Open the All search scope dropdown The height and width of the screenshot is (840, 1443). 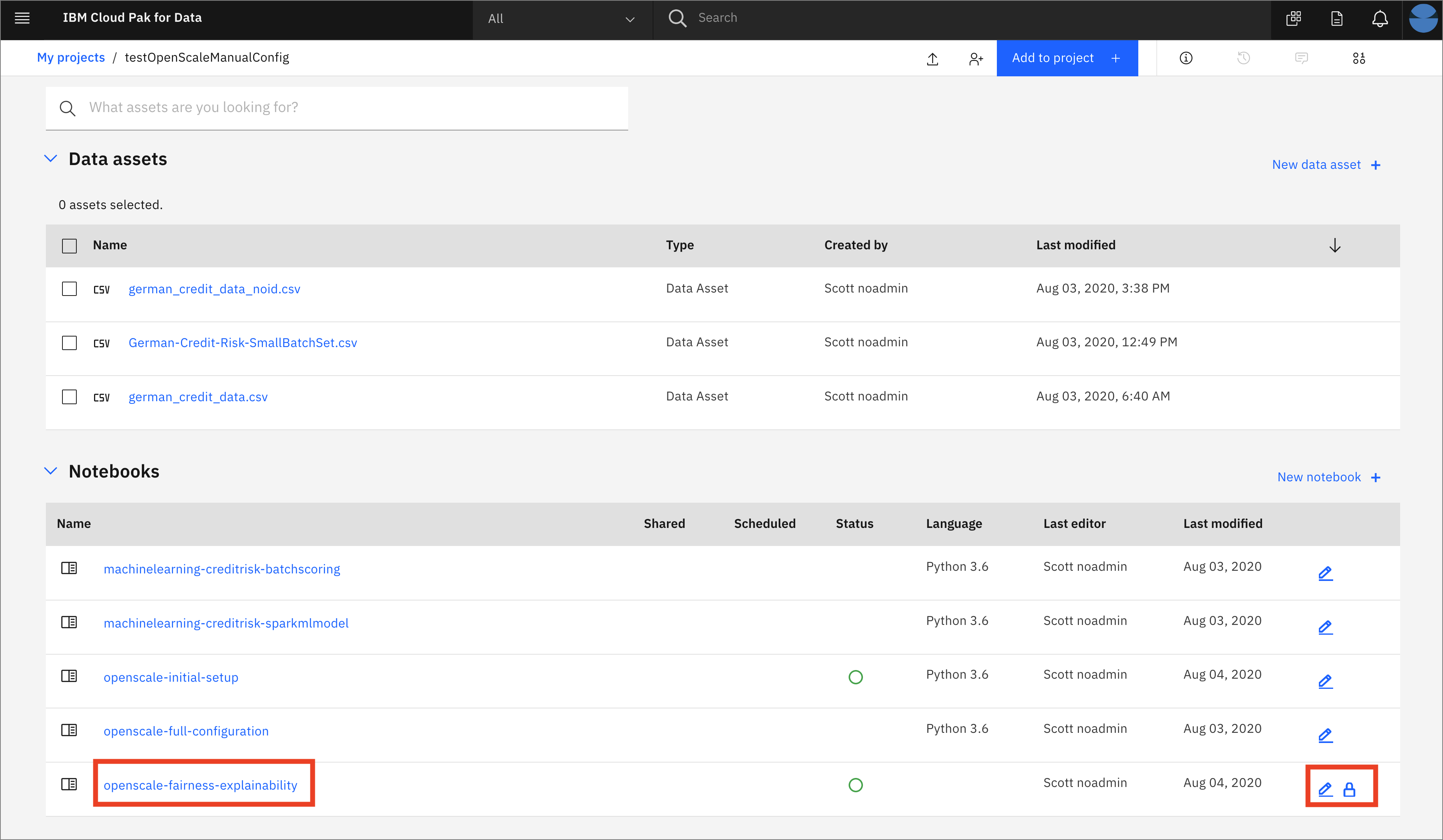click(x=561, y=19)
